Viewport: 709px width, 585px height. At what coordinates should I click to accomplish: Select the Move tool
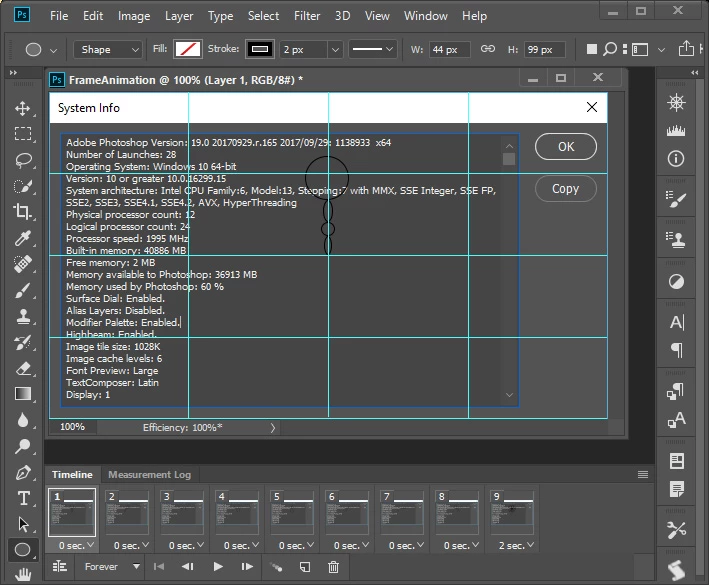click(x=23, y=108)
